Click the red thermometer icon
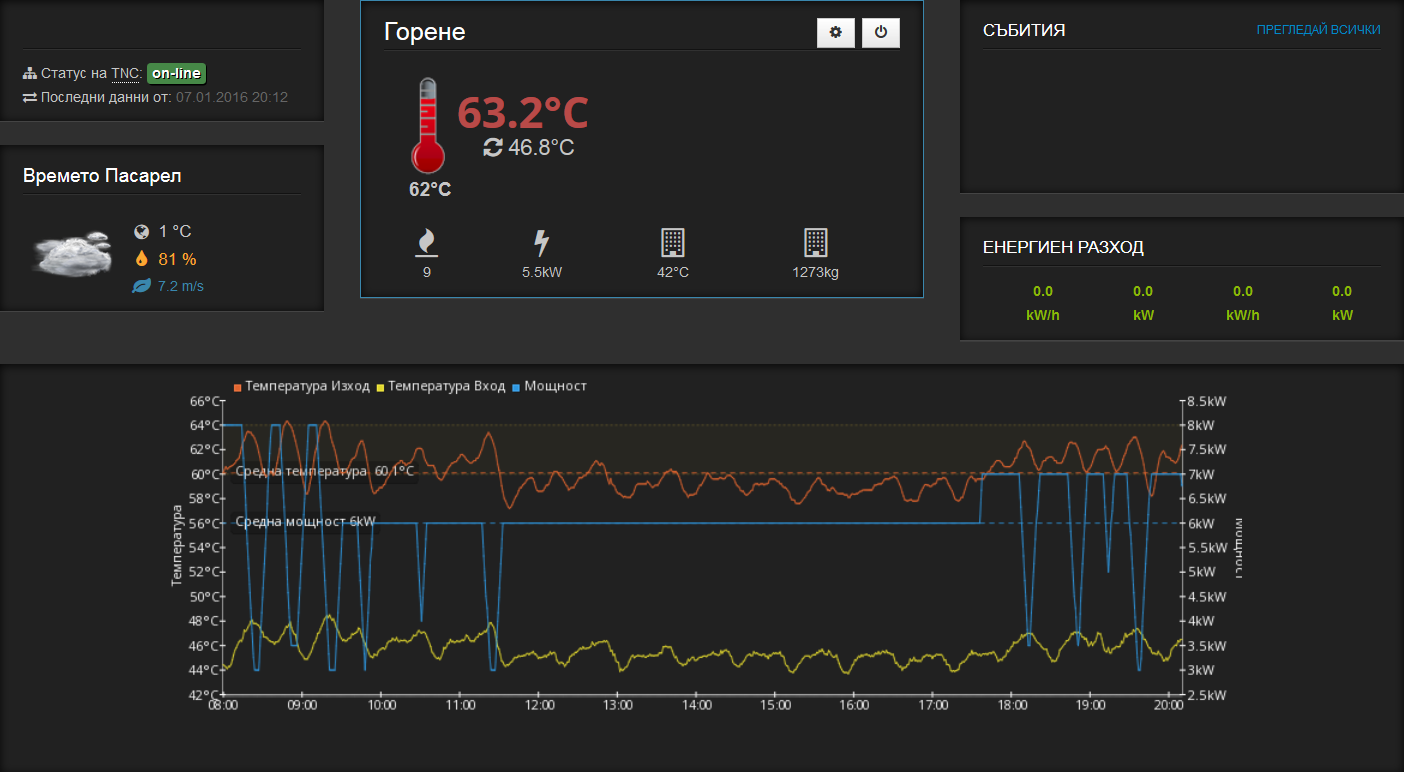Screen dimensions: 1404x772 (x=427, y=126)
